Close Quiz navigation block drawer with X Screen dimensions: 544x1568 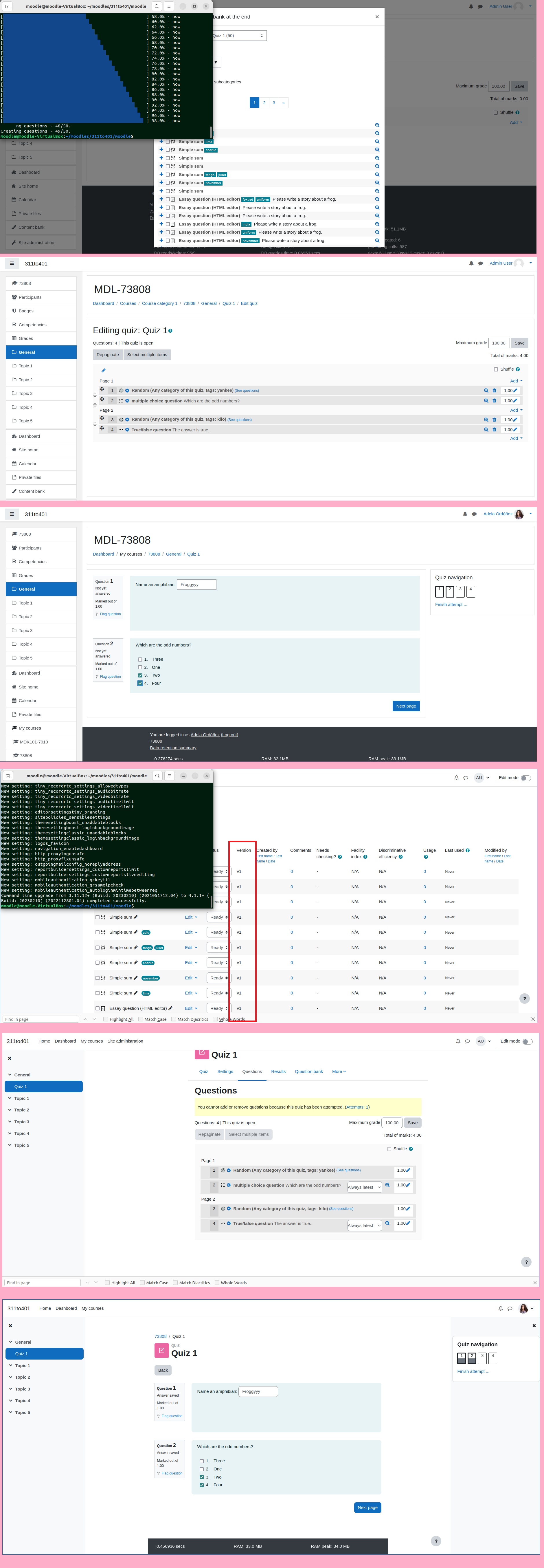534,1325
